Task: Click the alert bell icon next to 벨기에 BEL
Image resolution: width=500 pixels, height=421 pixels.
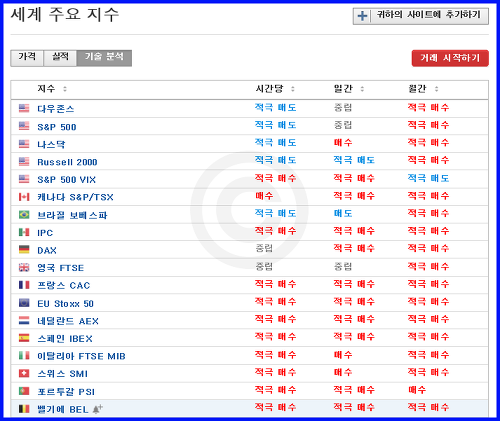Action: point(97,409)
